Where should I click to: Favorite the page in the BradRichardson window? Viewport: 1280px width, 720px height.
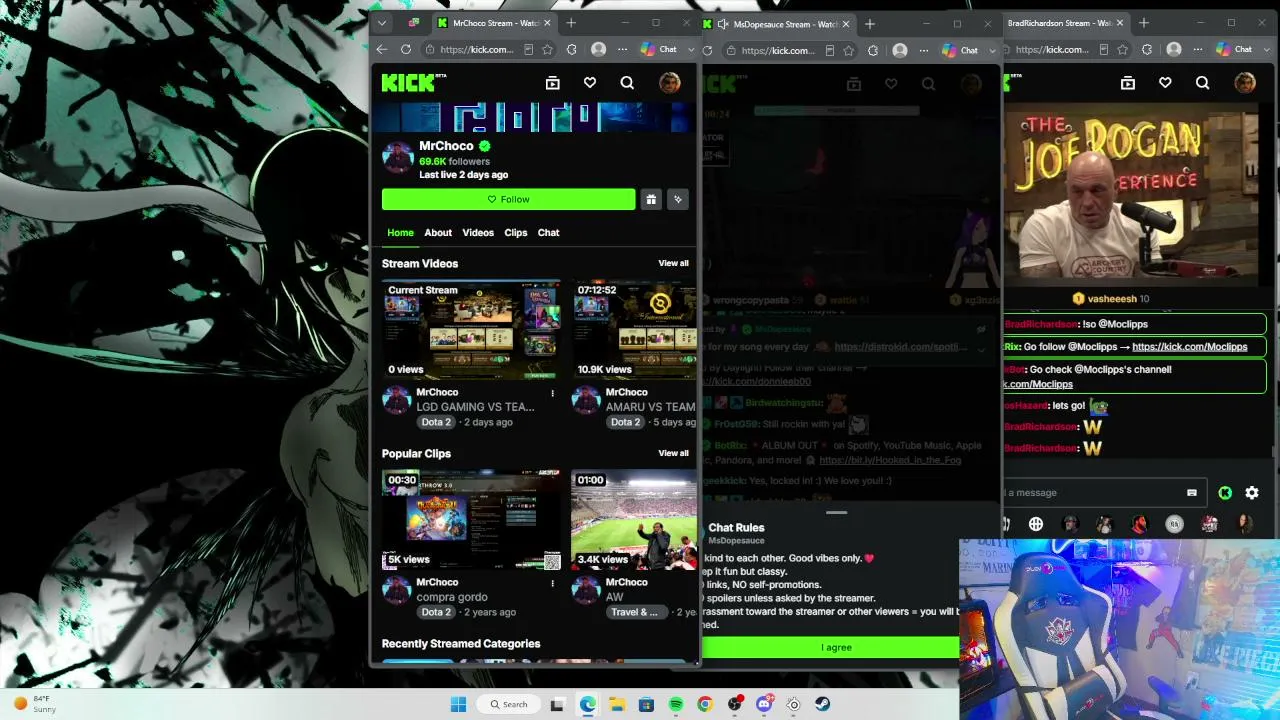pyautogui.click(x=1123, y=49)
